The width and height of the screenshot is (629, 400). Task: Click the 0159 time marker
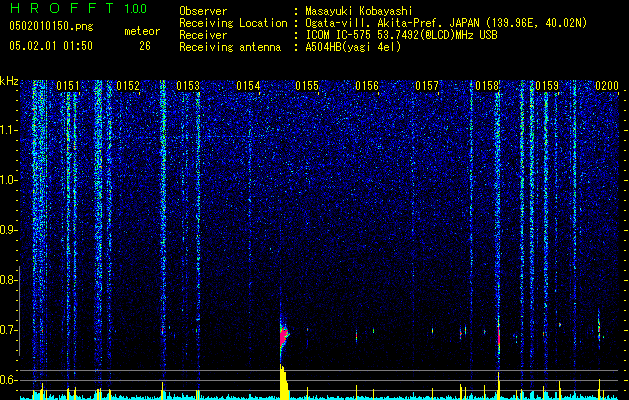547,86
